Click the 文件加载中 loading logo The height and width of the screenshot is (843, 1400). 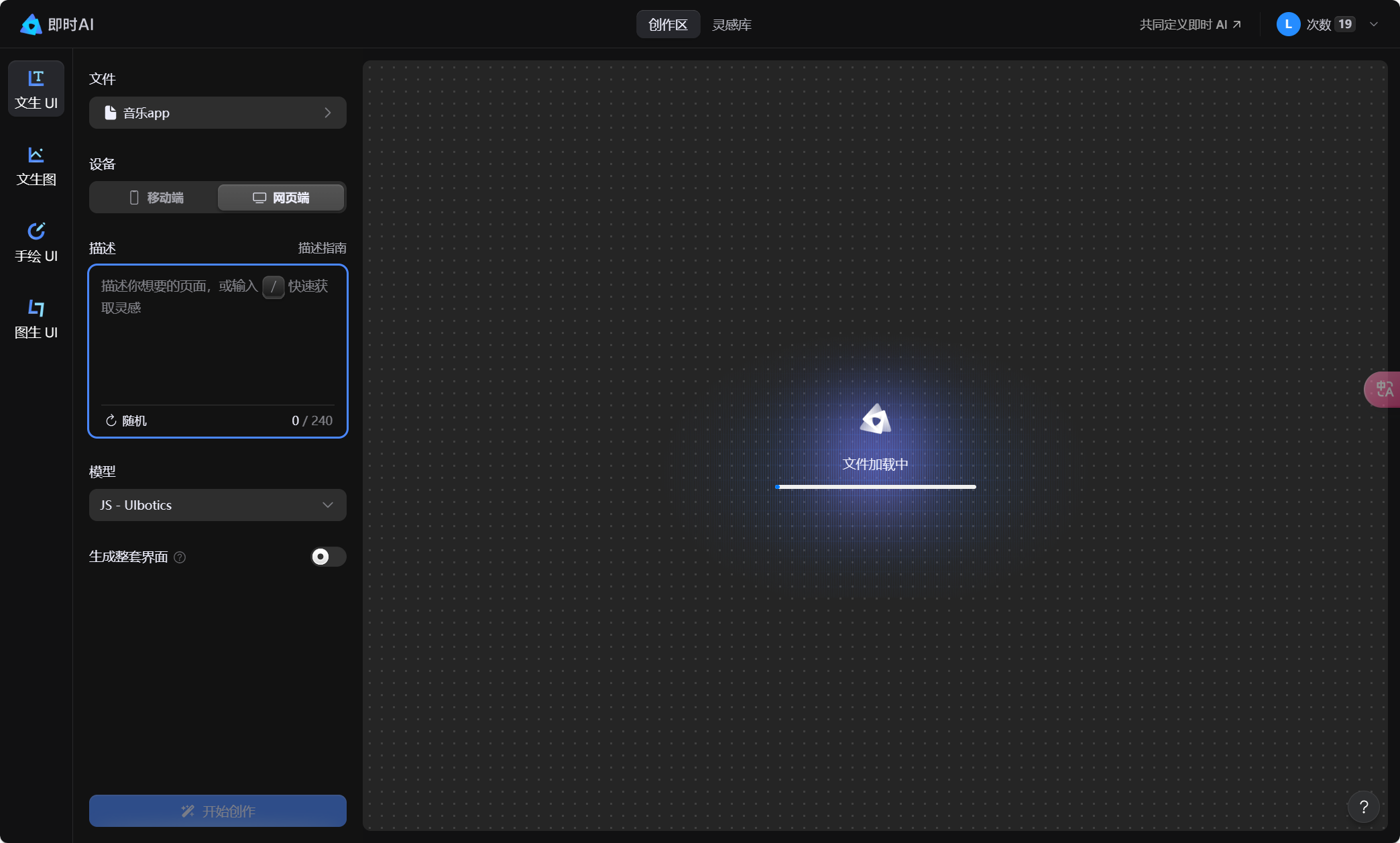click(x=875, y=418)
